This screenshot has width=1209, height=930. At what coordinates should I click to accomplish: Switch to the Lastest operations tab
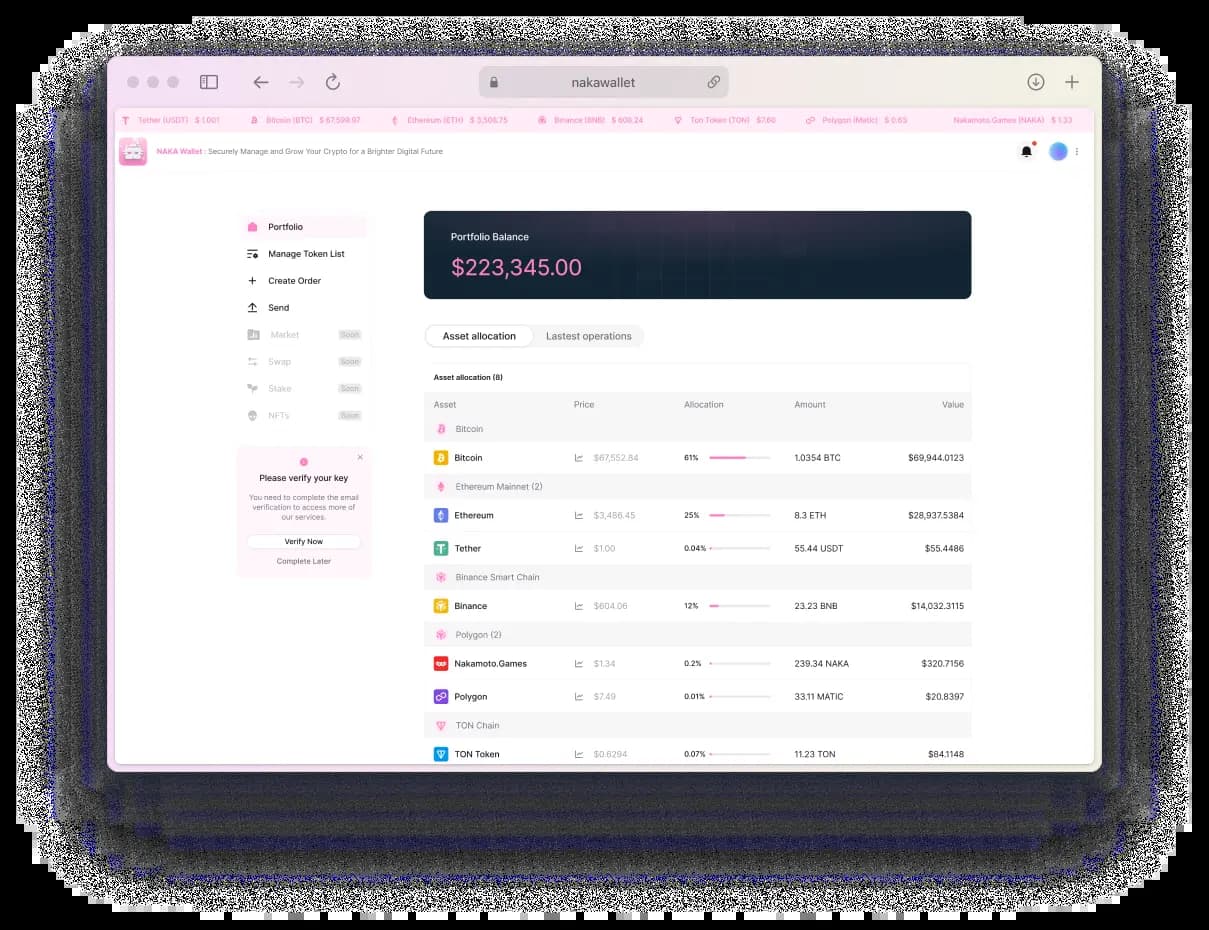[589, 336]
